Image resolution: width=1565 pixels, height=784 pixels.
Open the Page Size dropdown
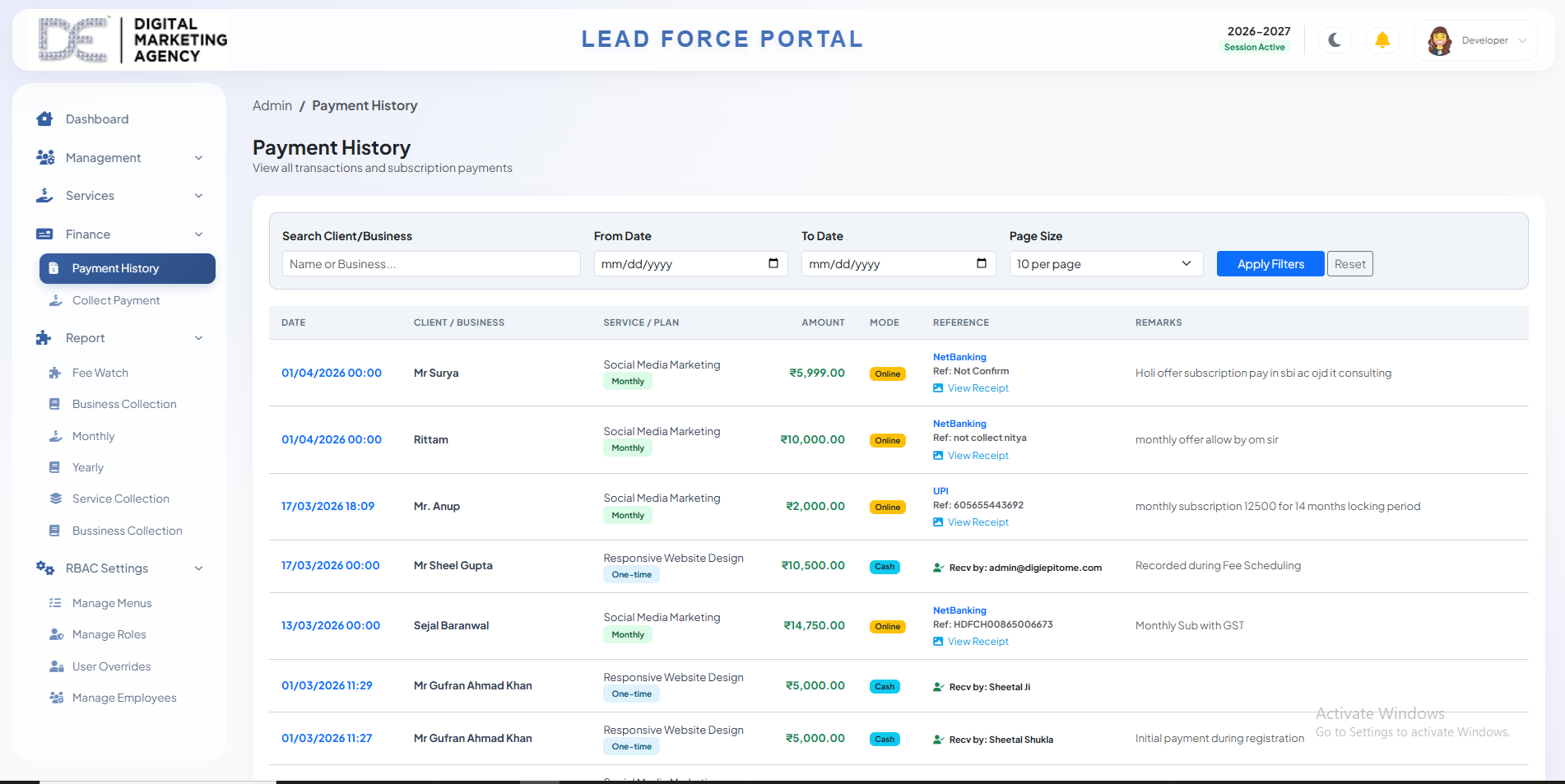[1106, 264]
